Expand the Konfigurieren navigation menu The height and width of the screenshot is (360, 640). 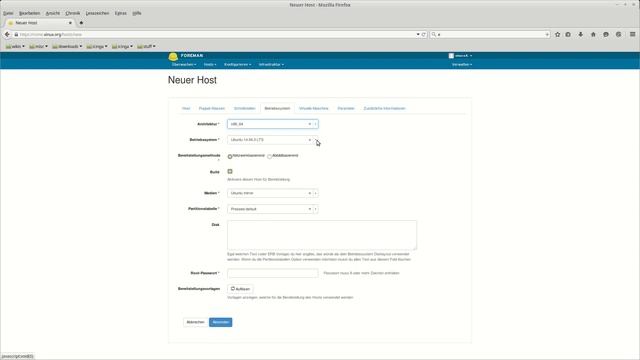click(238, 64)
